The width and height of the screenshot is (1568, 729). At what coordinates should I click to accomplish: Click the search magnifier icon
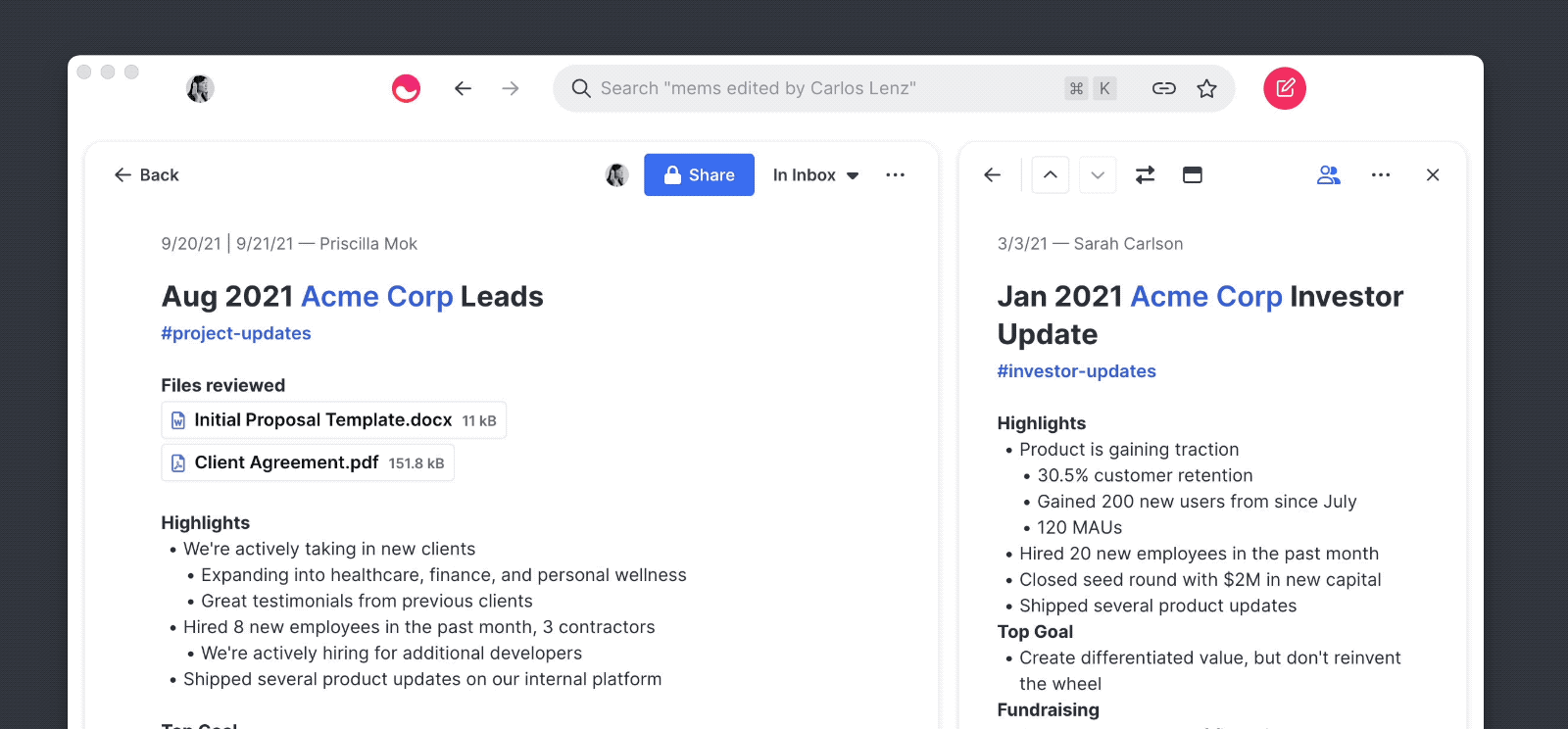[581, 88]
